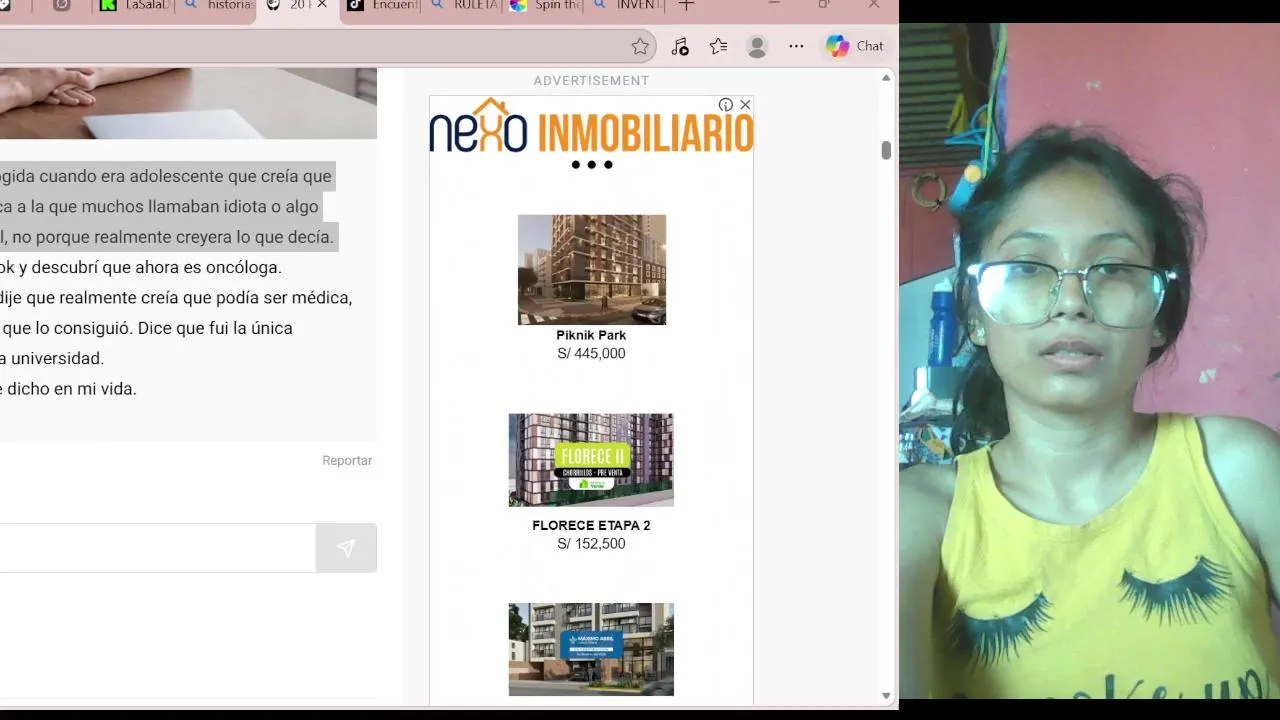This screenshot has height=720, width=1280.
Task: Click the ADVERTISEMENT label
Action: pos(591,80)
